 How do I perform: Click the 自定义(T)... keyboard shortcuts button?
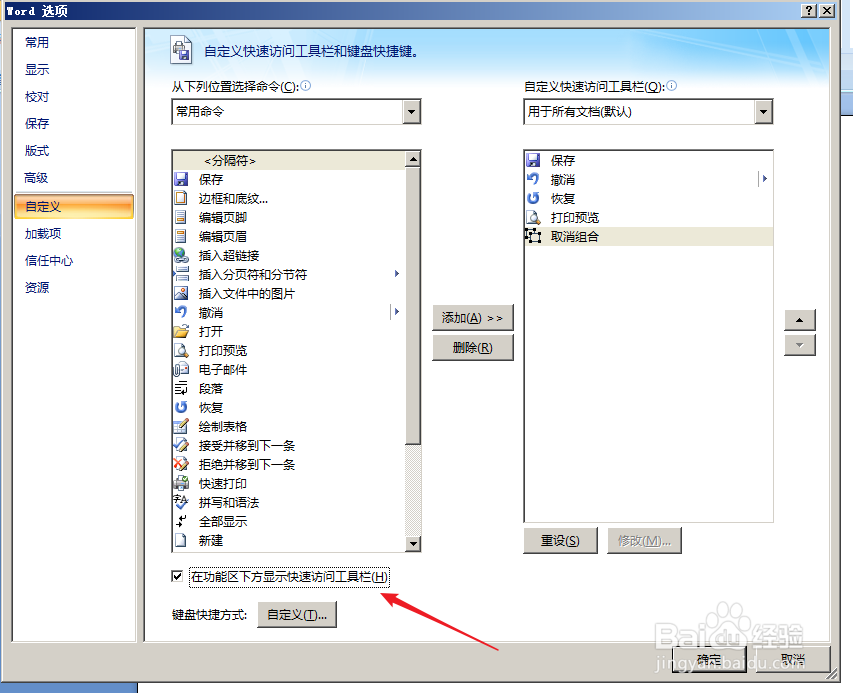pyautogui.click(x=297, y=615)
